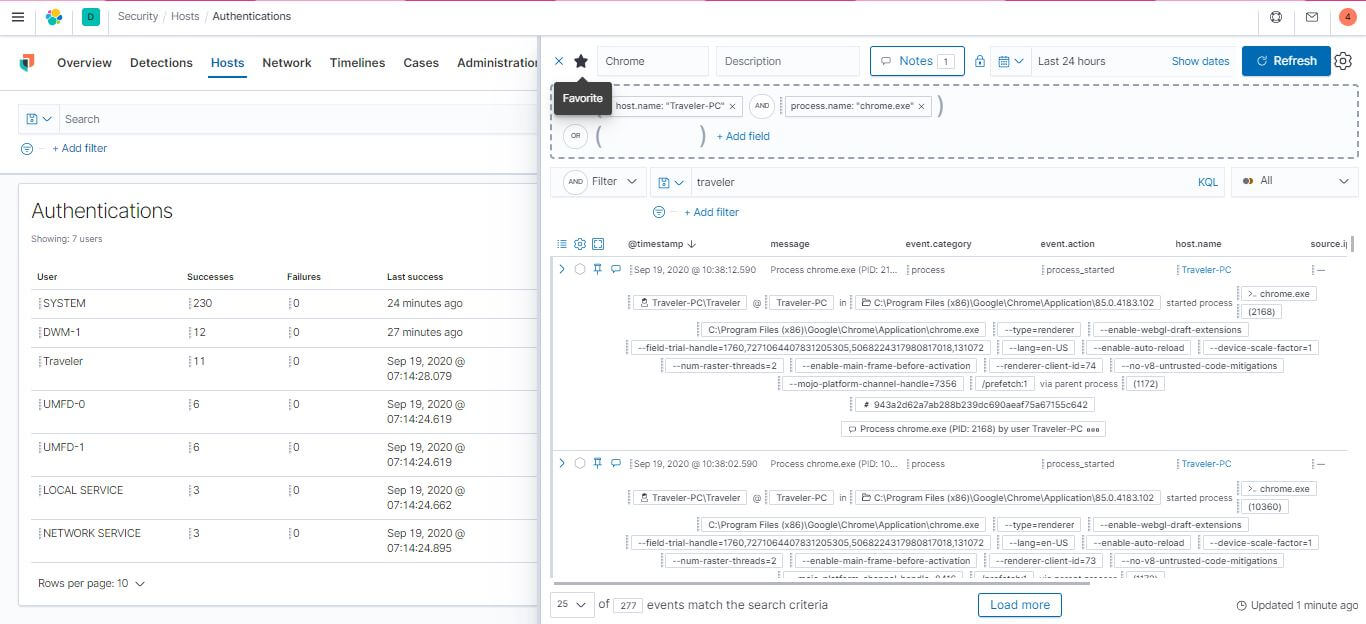Open the rows per page 25 dropdown
The width and height of the screenshot is (1366, 624).
point(571,604)
